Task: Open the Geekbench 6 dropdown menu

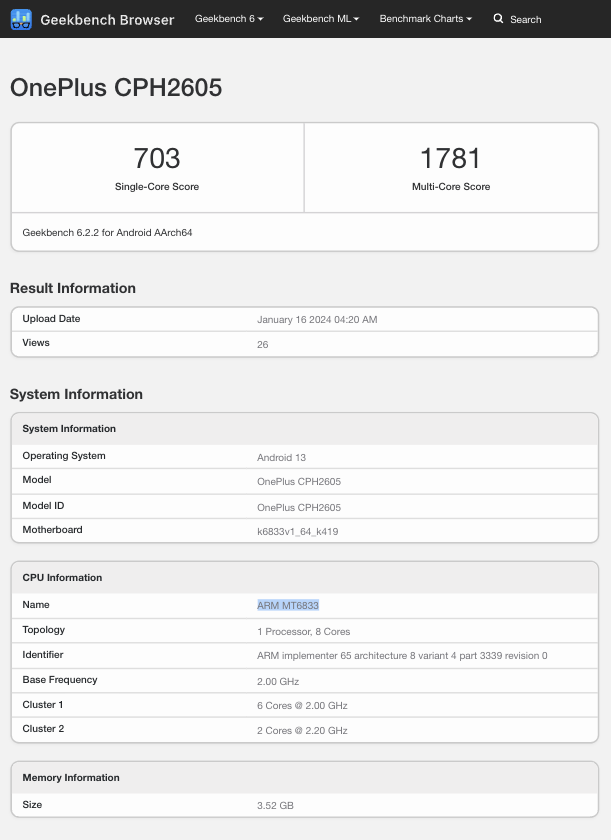Action: point(229,19)
